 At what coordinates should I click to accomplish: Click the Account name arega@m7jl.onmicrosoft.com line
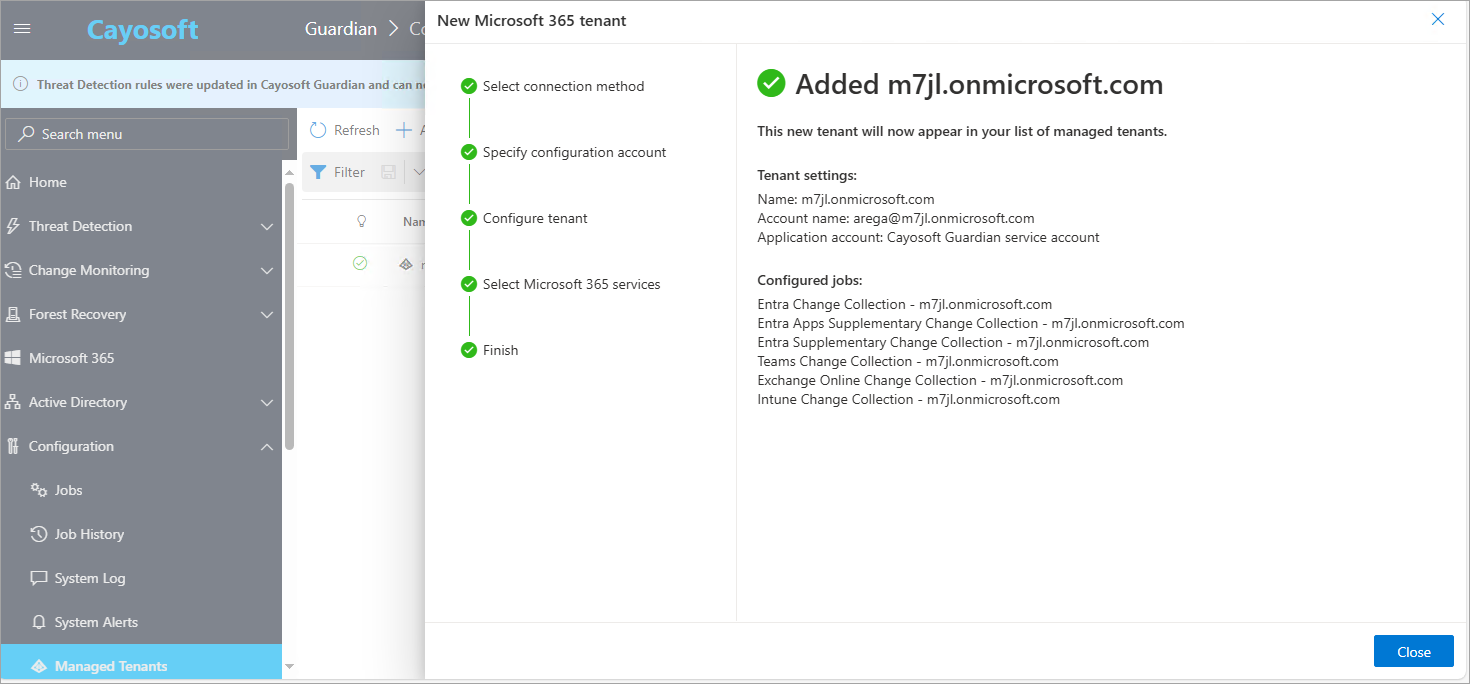coord(896,218)
